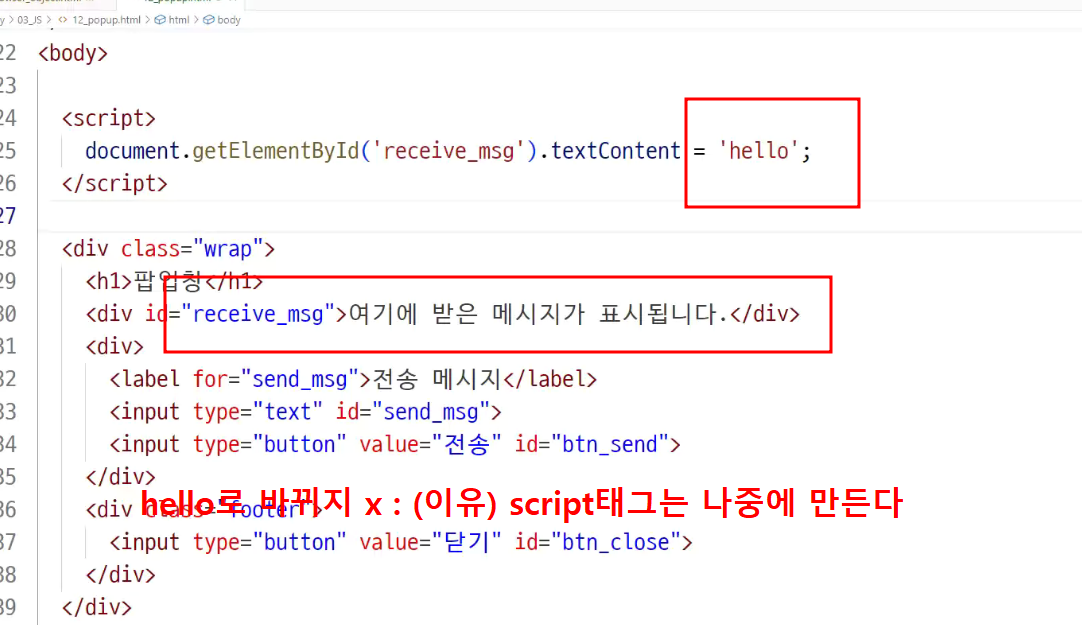The image size is (1082, 625).
Task: Click the class="wrap" div line
Action: (x=168, y=248)
